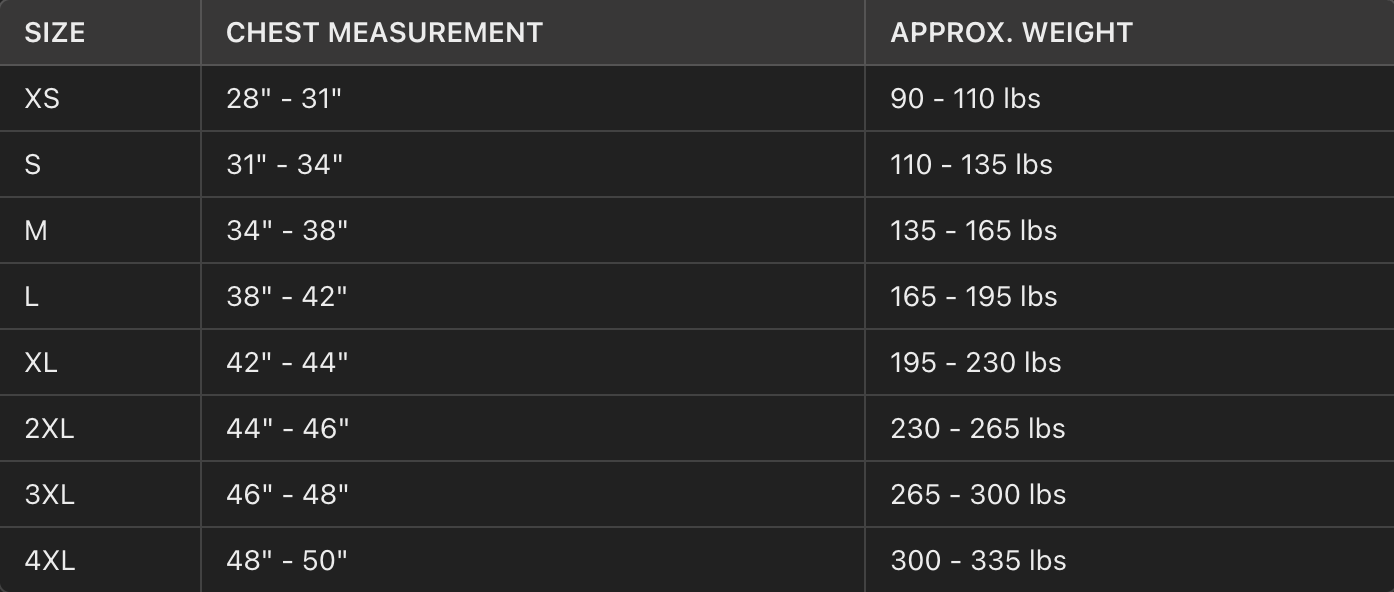Screen dimensions: 1394x592
Task: Click the APPROX. WEIGHT column header
Action: point(1011,33)
